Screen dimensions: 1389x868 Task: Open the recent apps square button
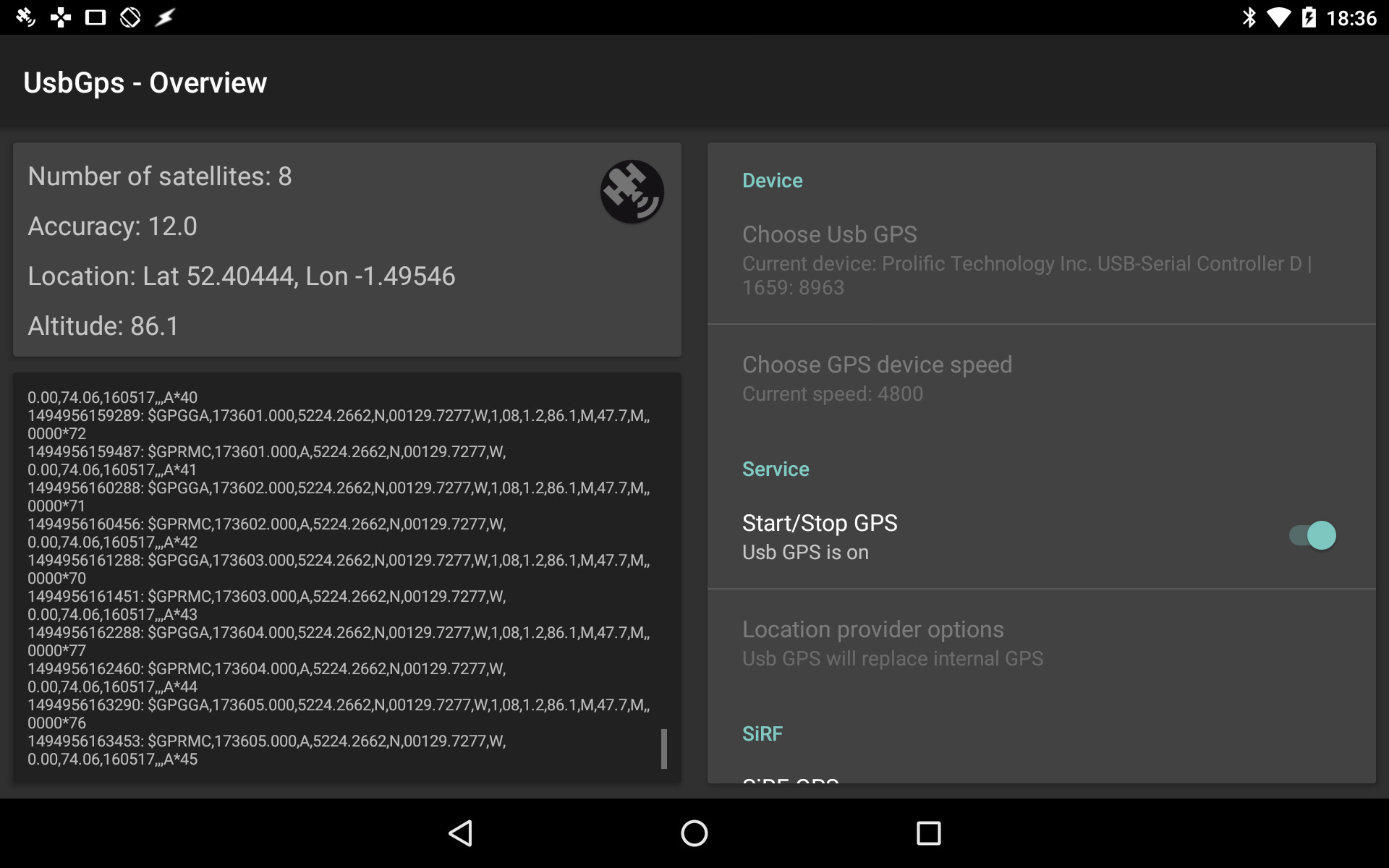pyautogui.click(x=928, y=833)
